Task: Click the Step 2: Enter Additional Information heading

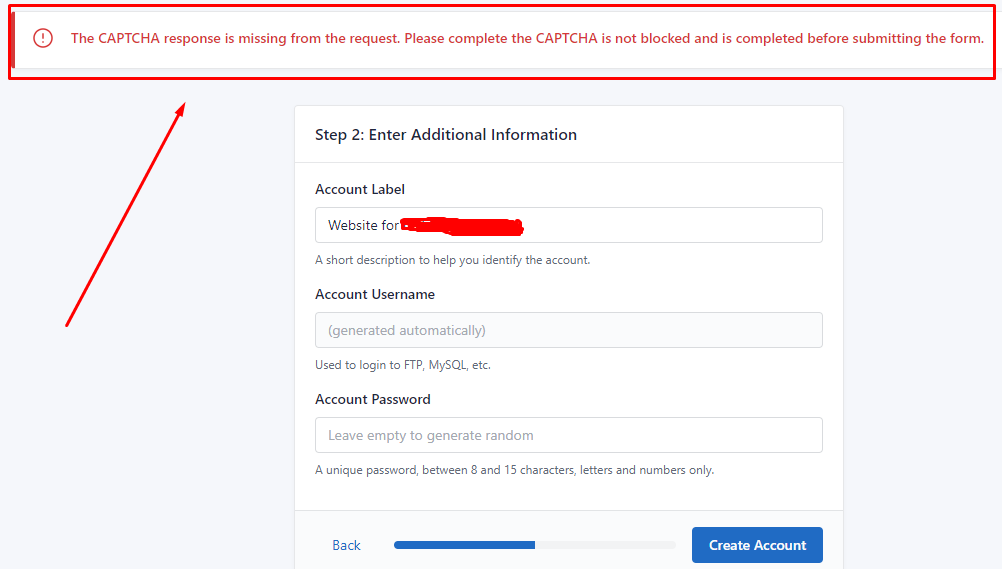Action: 446,135
